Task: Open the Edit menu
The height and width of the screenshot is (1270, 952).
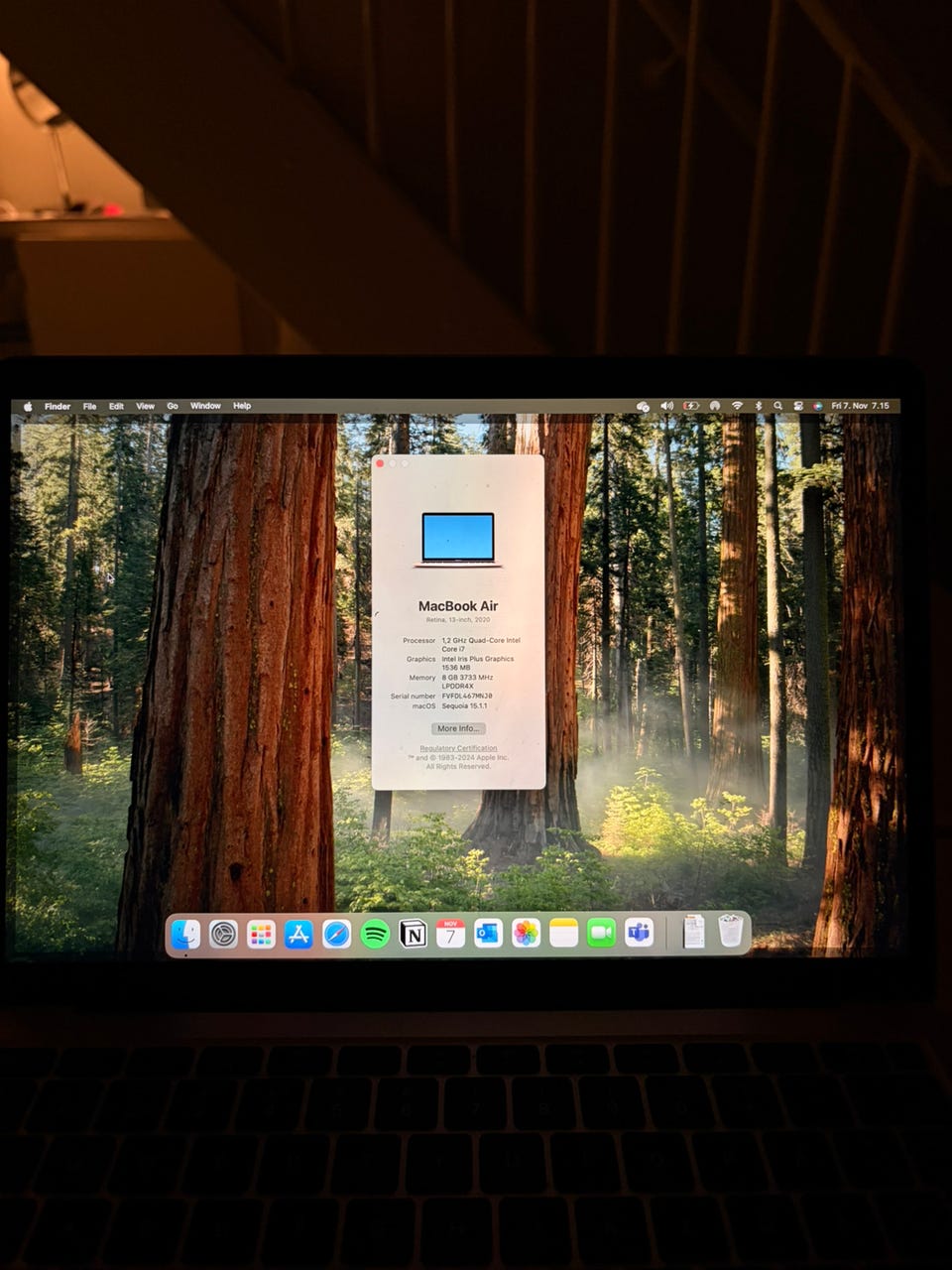Action: coord(116,406)
